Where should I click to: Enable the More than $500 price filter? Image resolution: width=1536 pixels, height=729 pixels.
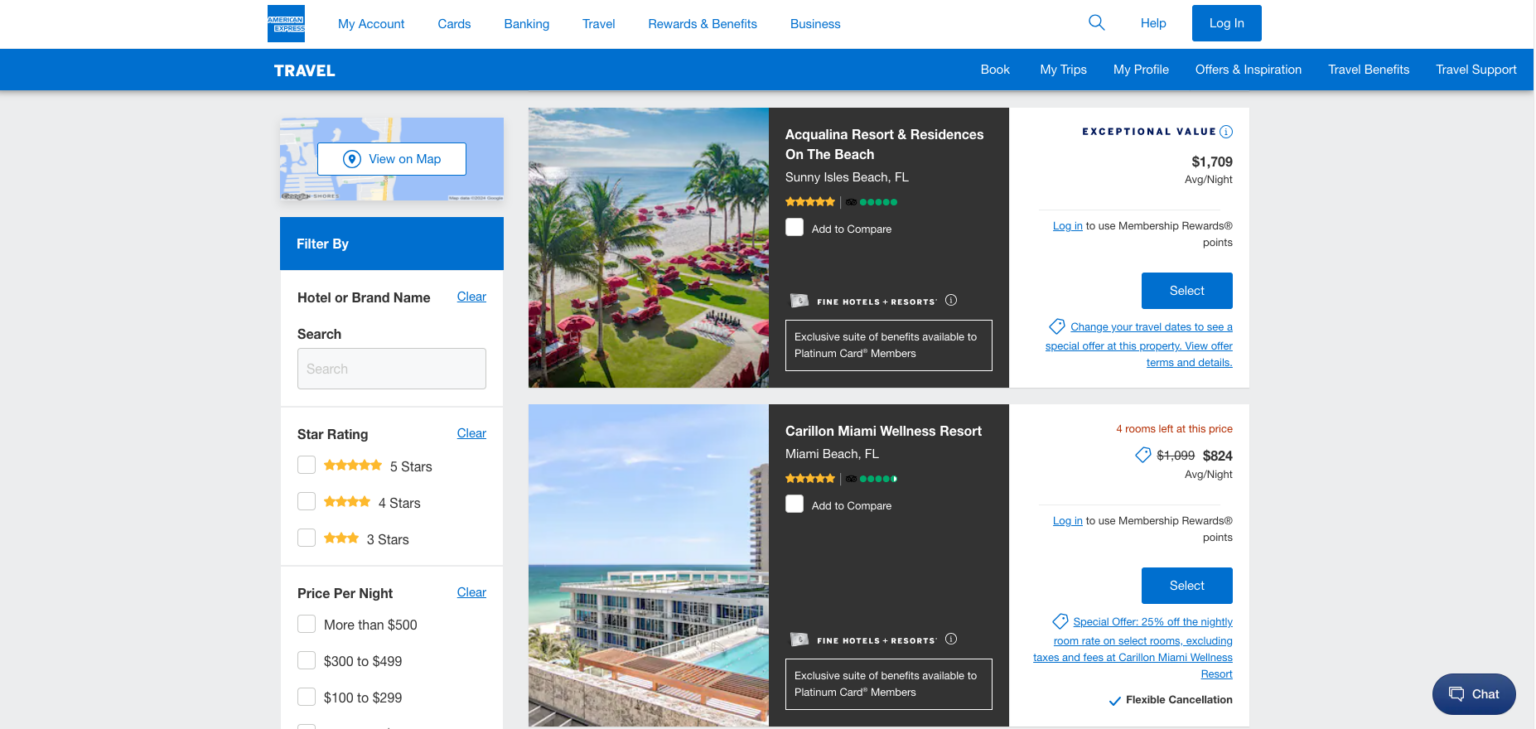pyautogui.click(x=307, y=624)
